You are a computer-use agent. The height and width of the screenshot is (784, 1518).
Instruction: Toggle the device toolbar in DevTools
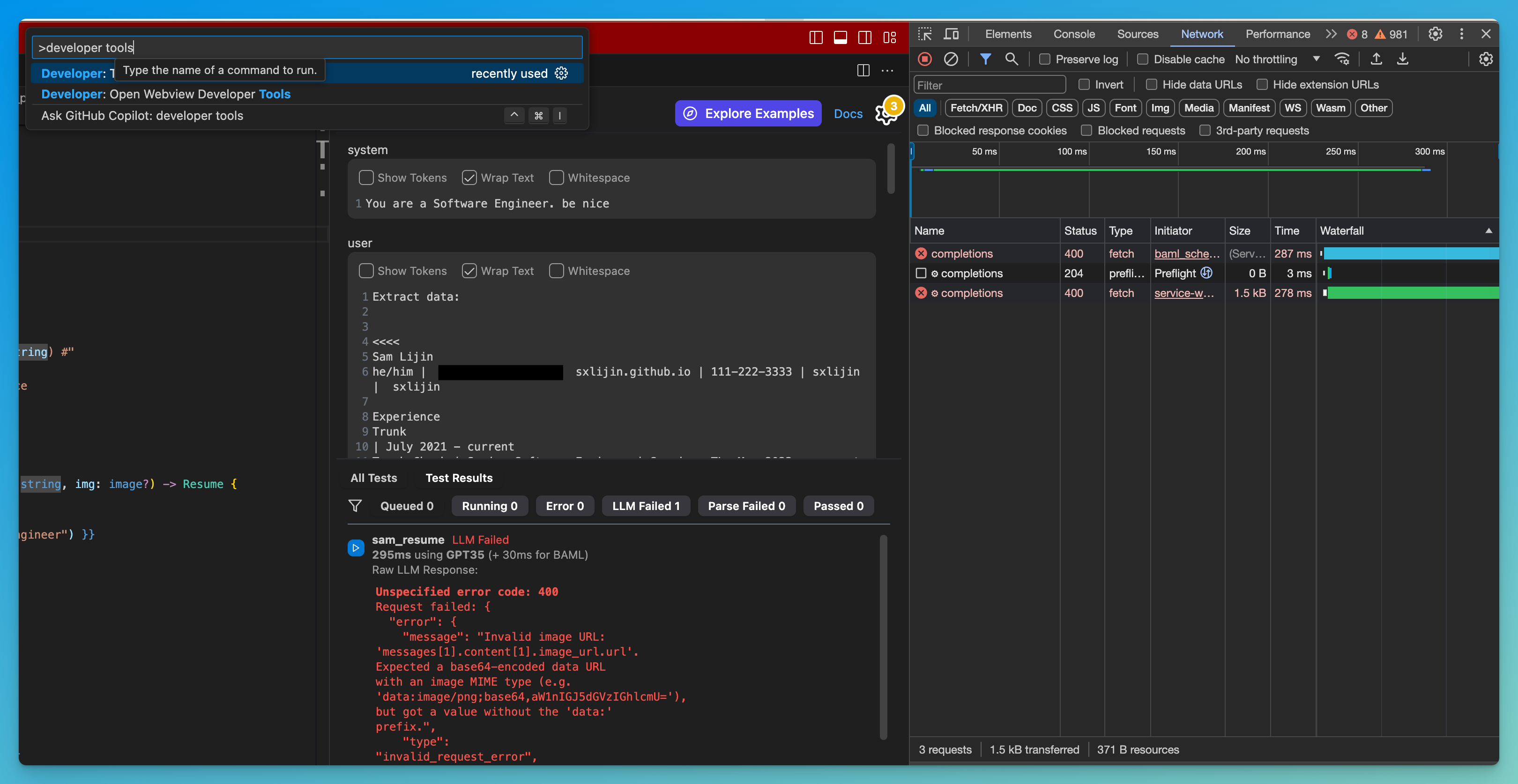click(x=951, y=34)
